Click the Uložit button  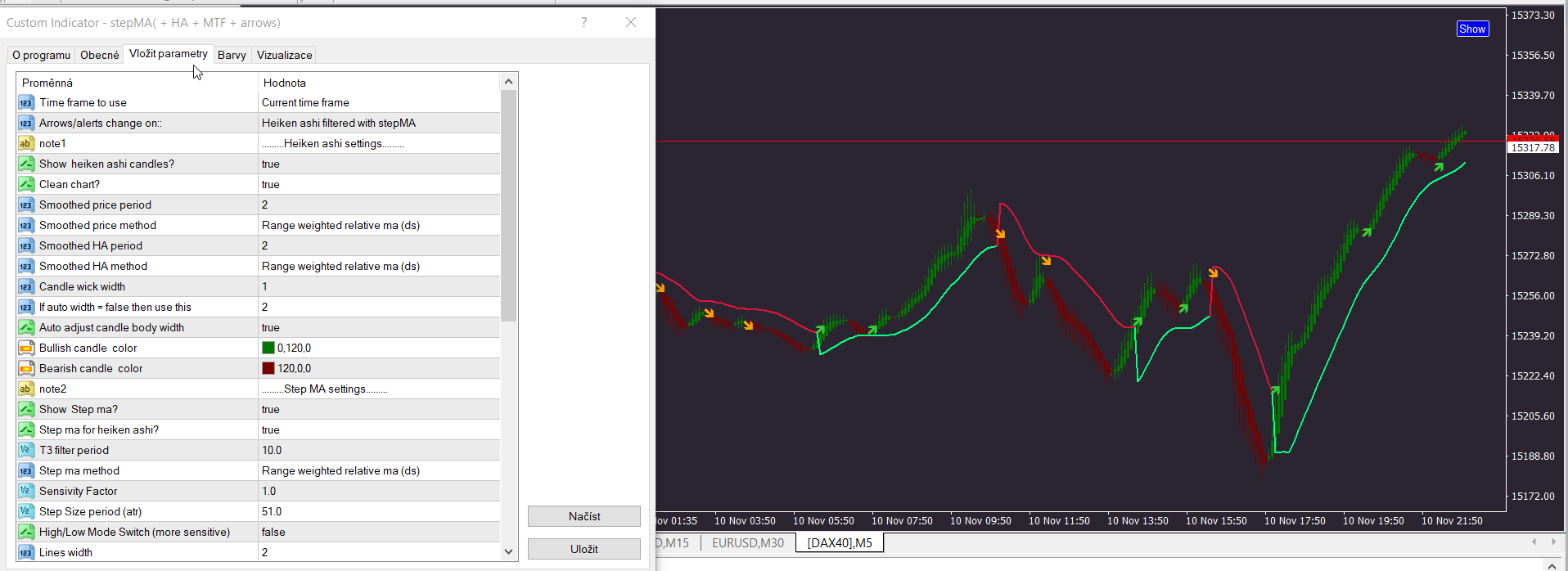pos(584,549)
